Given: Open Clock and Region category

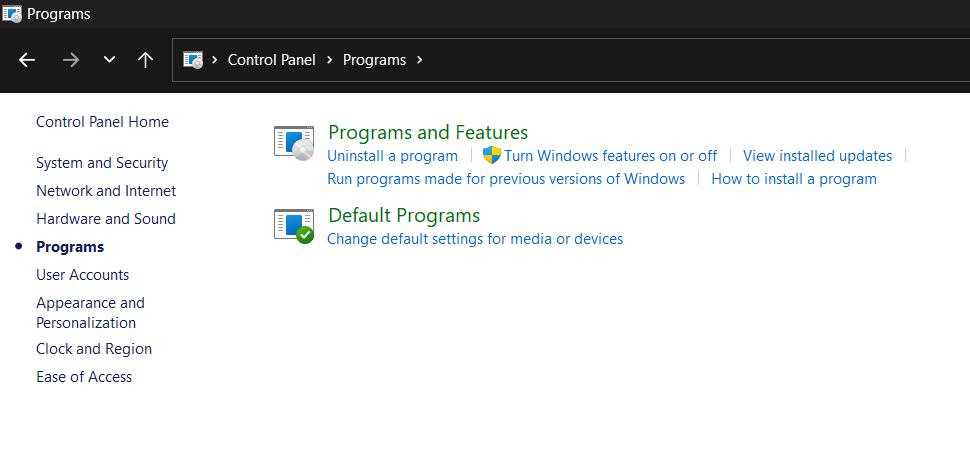Looking at the screenshot, I should (94, 349).
